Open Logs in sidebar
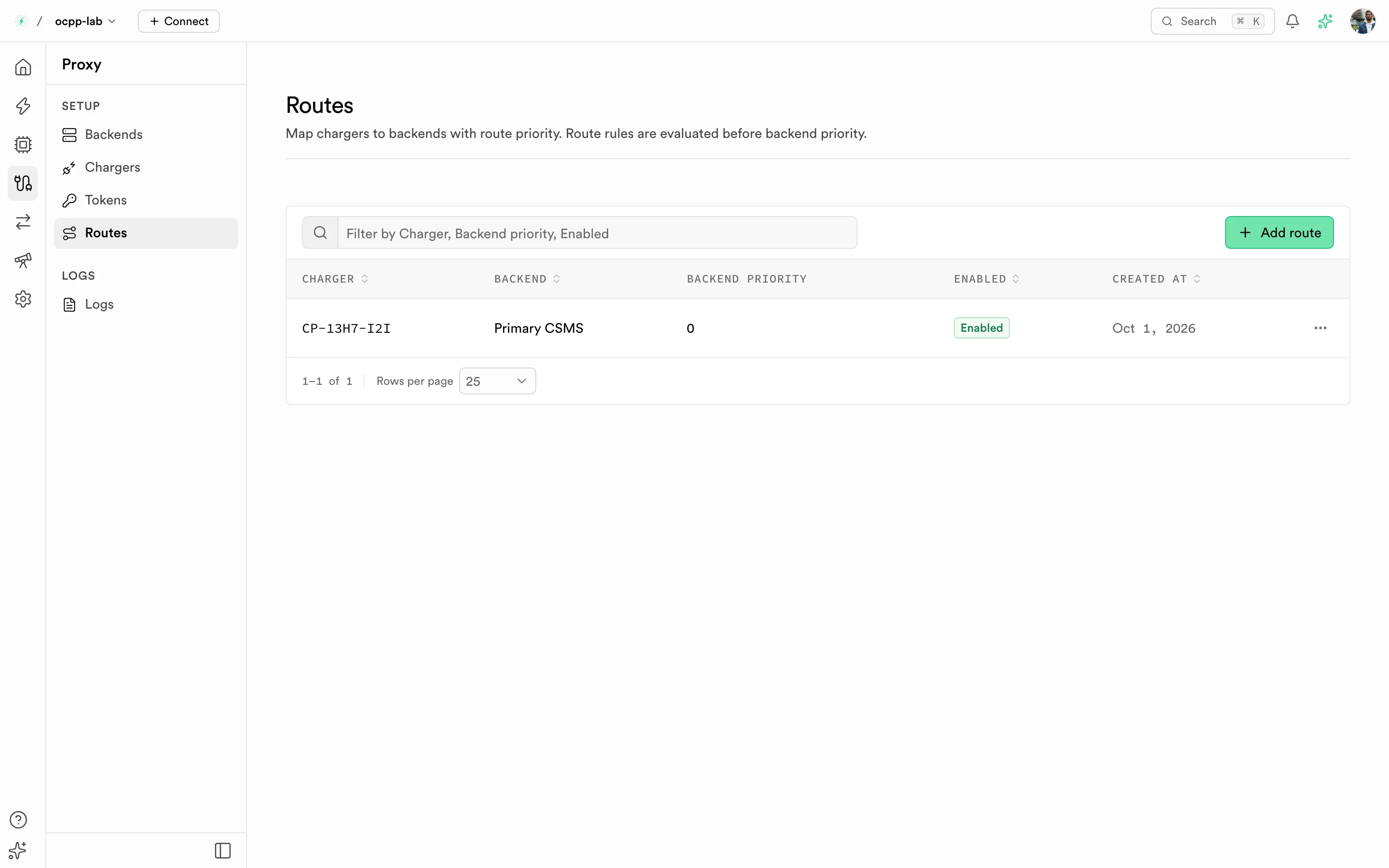Viewport: 1389px width, 868px height. (x=146, y=304)
